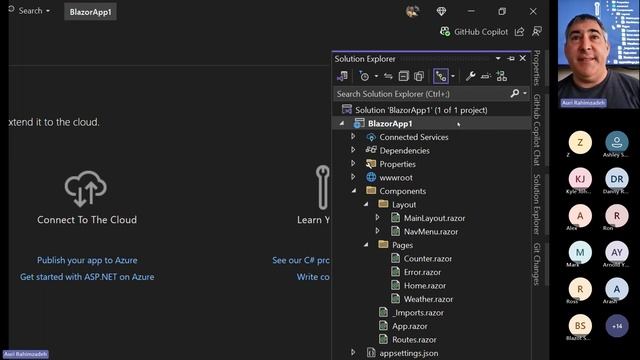Open GitHub Copilot button
This screenshot has height=360, width=640.
coord(474,32)
